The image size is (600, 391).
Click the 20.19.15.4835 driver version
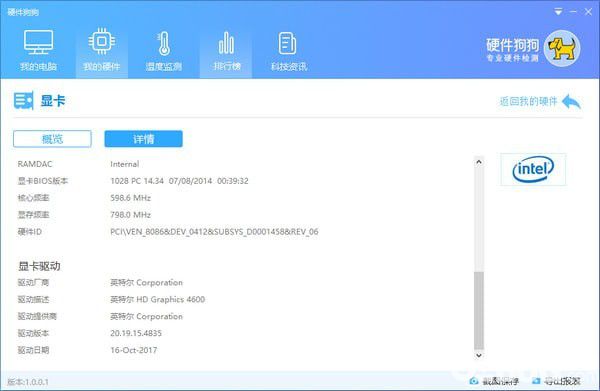(136, 333)
